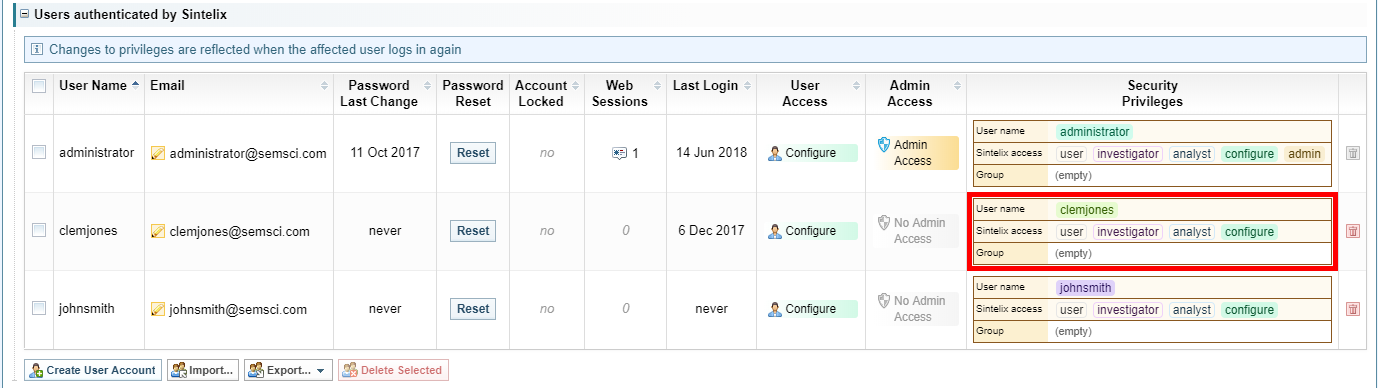Edit email icon for clemjones@semsci.com
The height and width of the screenshot is (388, 1378).
(157, 231)
